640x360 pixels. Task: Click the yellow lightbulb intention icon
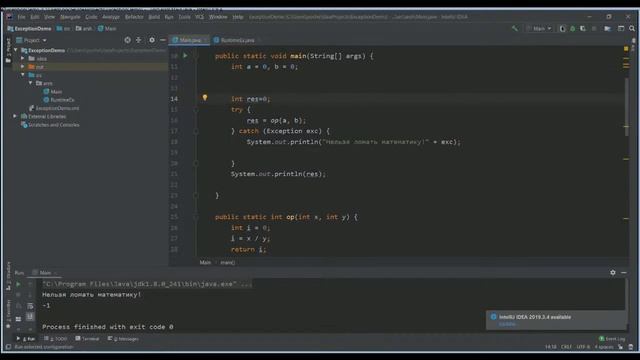pyautogui.click(x=205, y=98)
